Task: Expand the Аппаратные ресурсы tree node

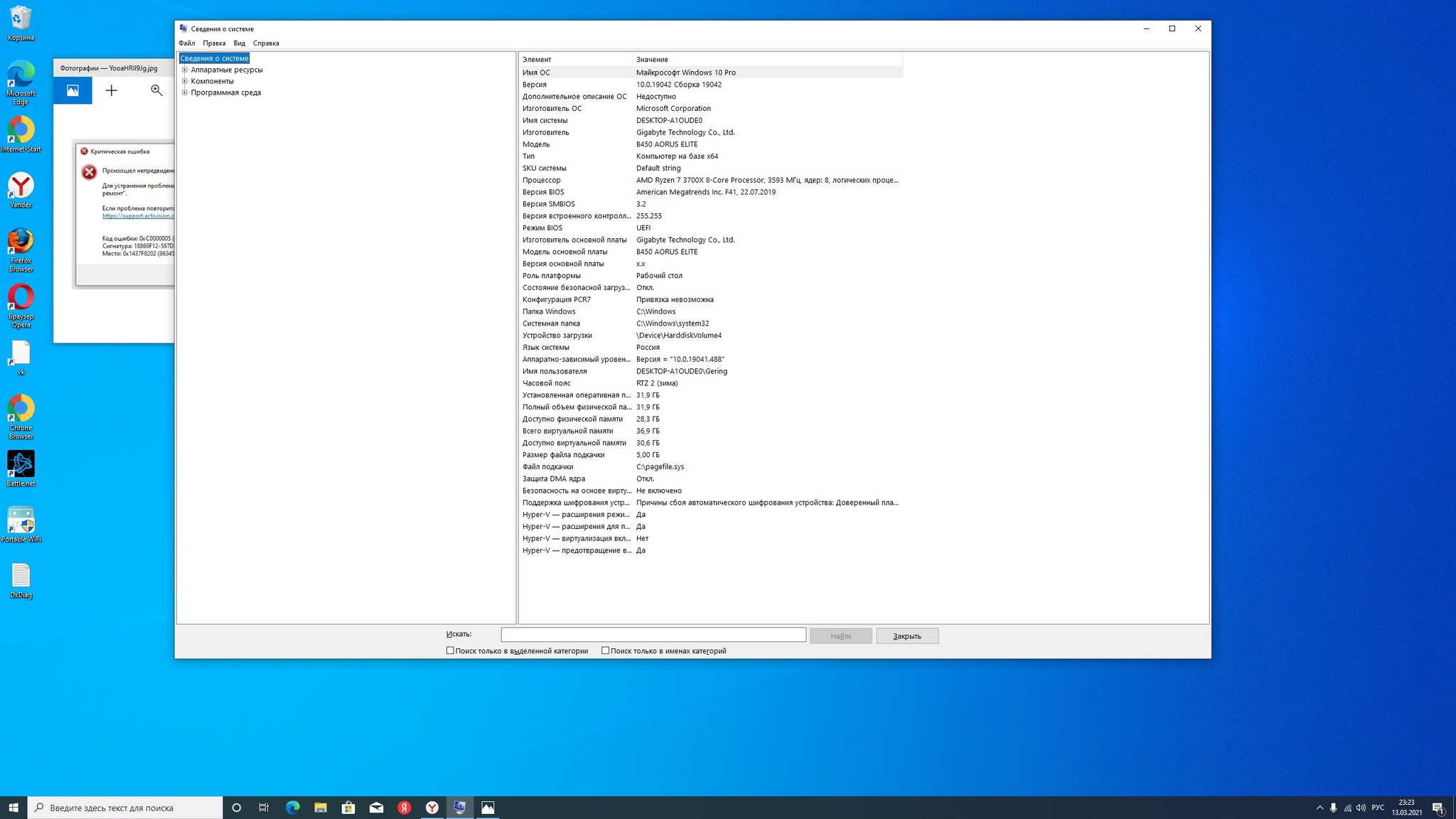Action: coord(185,70)
